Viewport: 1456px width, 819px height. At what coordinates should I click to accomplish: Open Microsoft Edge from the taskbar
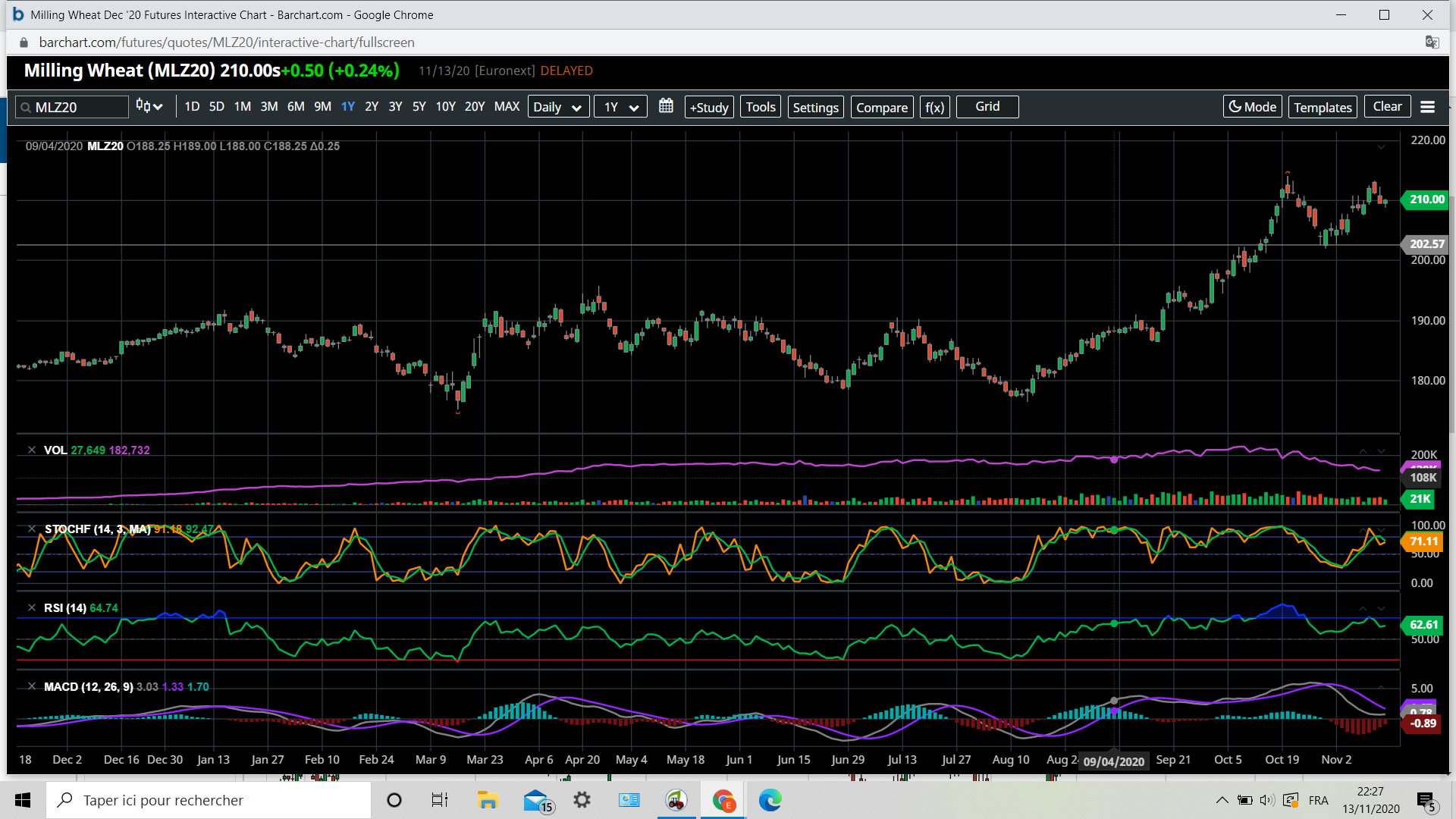[770, 800]
